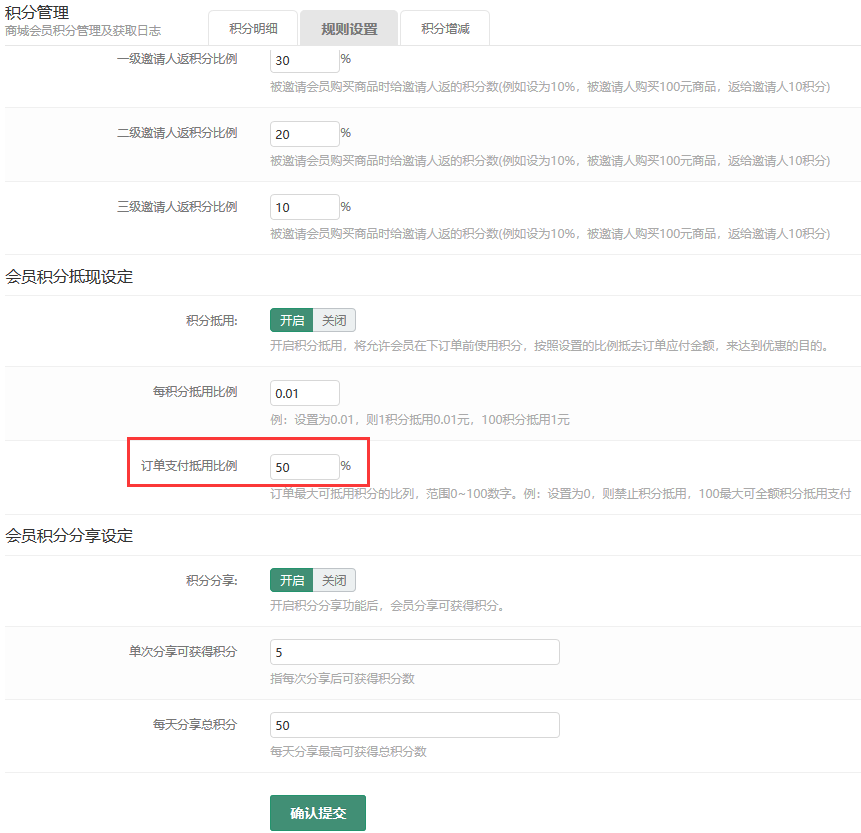This screenshot has width=861, height=833.
Task: Click the 积分管理 heading
Action: tap(40, 13)
